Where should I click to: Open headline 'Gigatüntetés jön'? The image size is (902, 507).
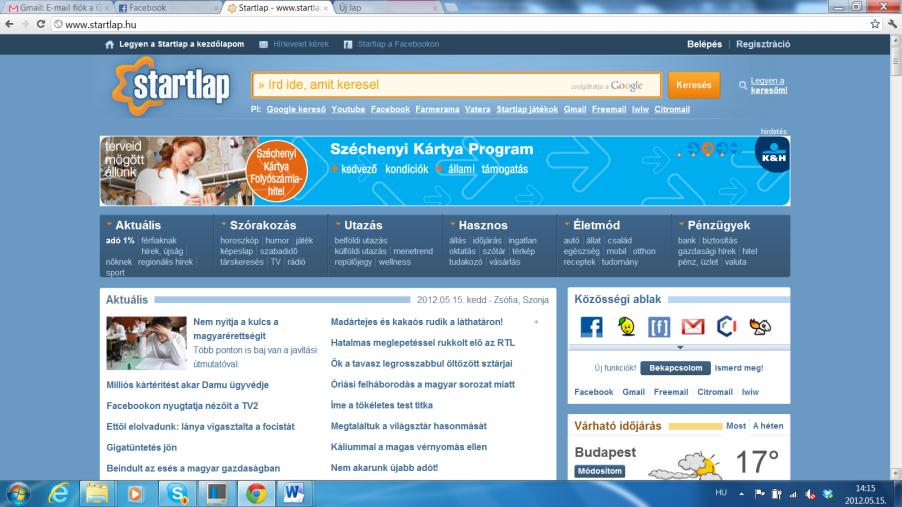(x=142, y=447)
